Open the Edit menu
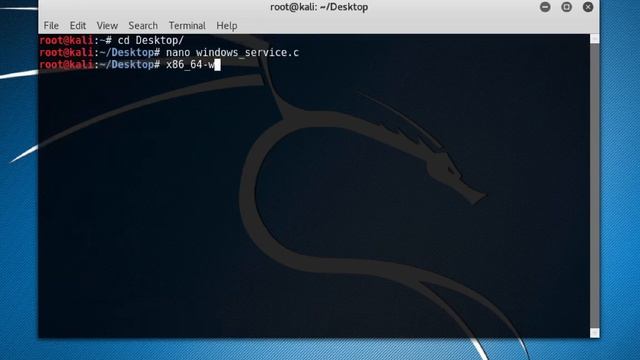Viewport: 640px width, 360px height. click(78, 25)
